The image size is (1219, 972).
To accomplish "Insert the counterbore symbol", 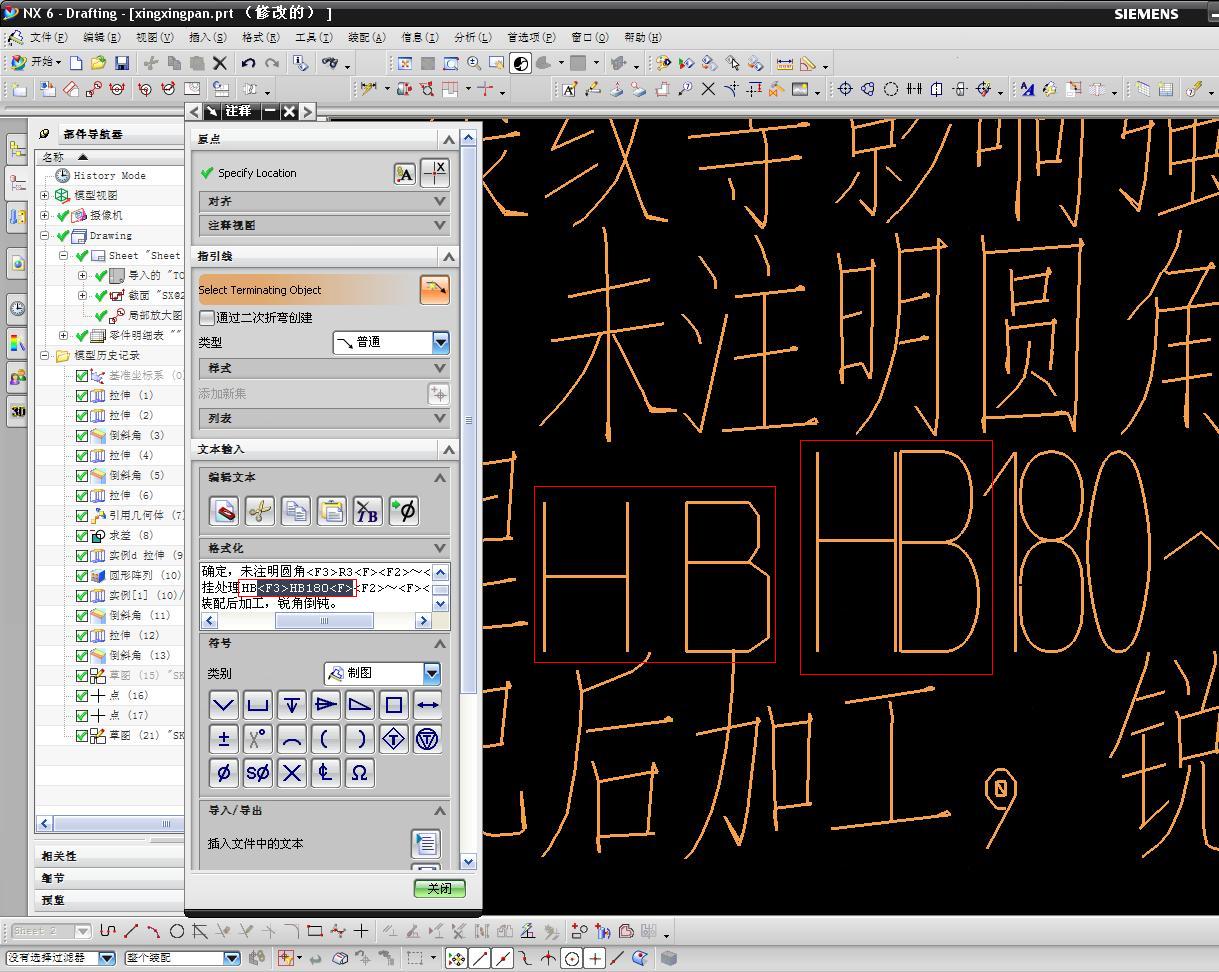I will 258,705.
